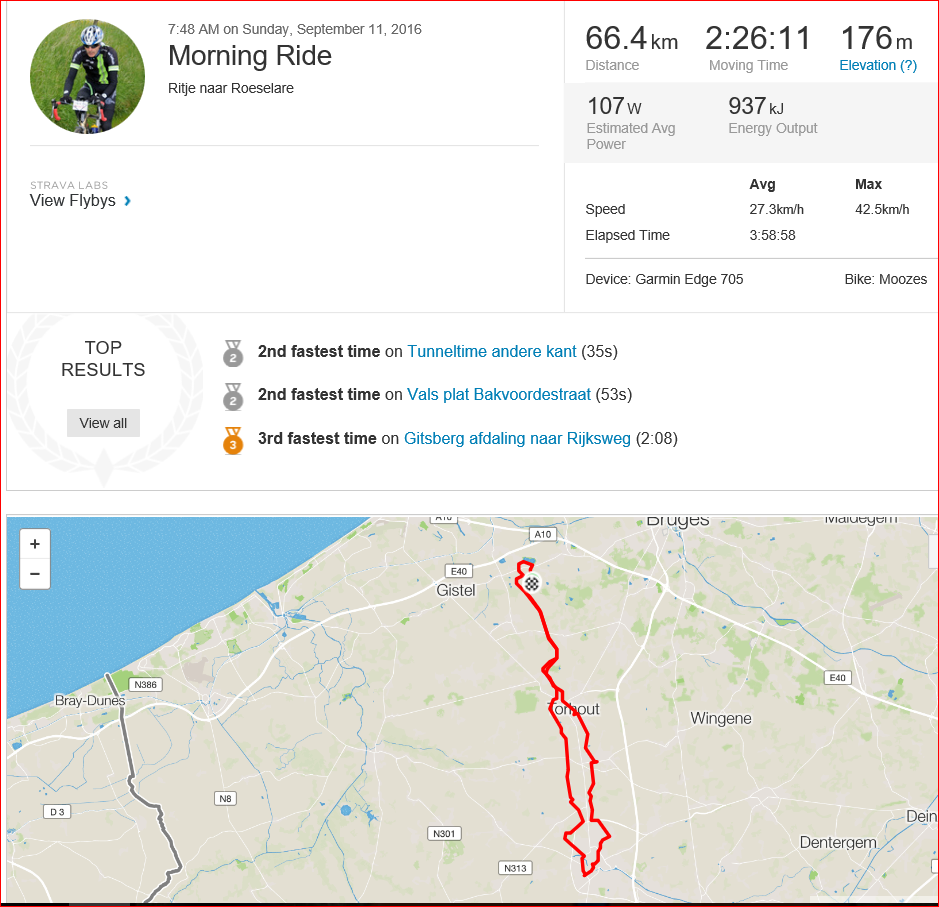Click the bronze medal beside Gitsberg afdaling

coord(233,440)
